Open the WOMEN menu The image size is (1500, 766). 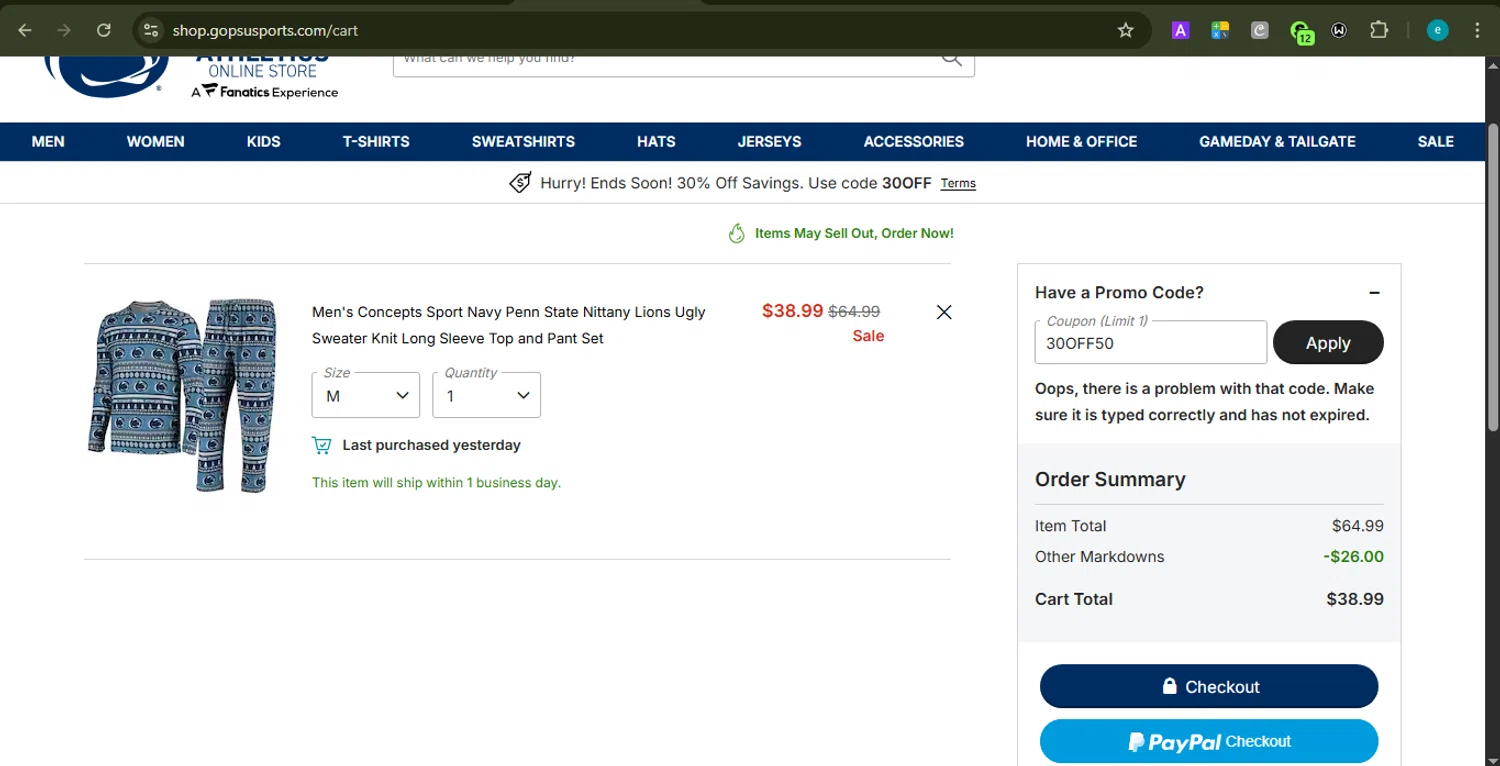click(x=155, y=141)
